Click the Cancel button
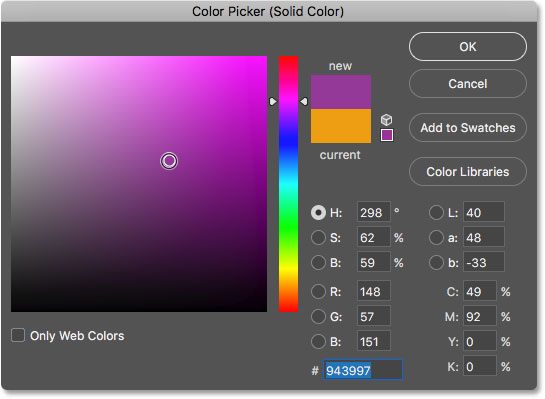 click(468, 83)
